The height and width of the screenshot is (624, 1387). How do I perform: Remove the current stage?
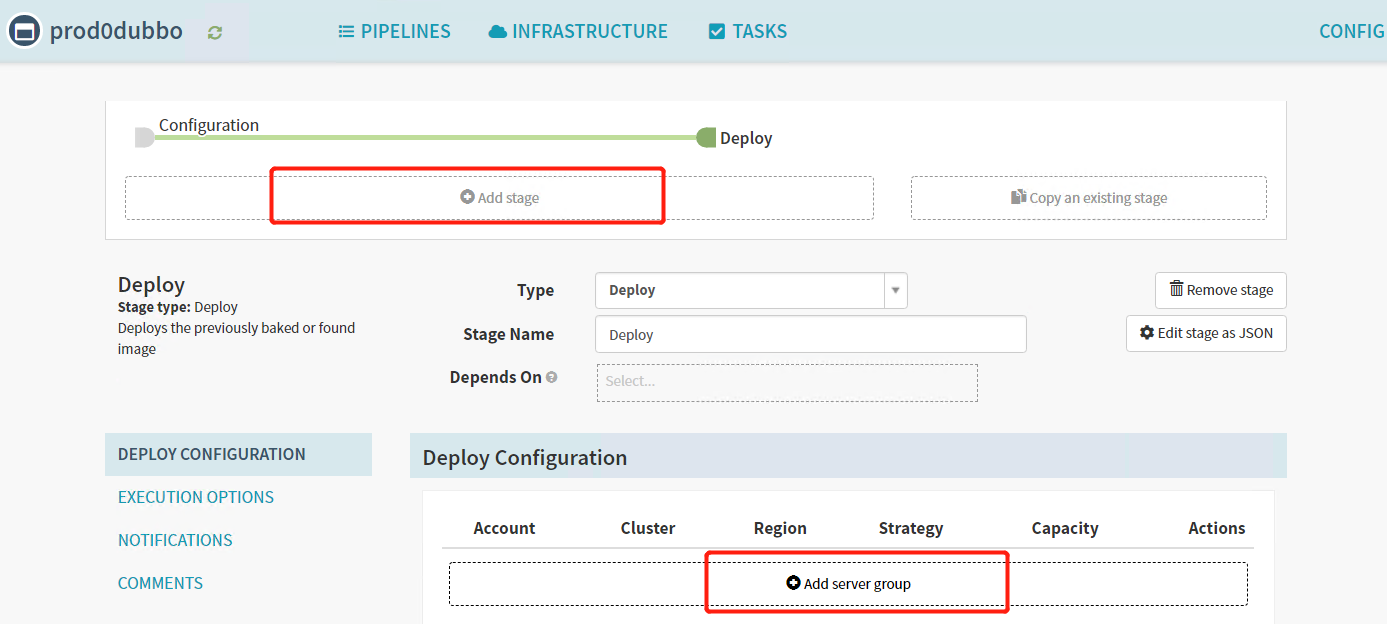(1220, 290)
